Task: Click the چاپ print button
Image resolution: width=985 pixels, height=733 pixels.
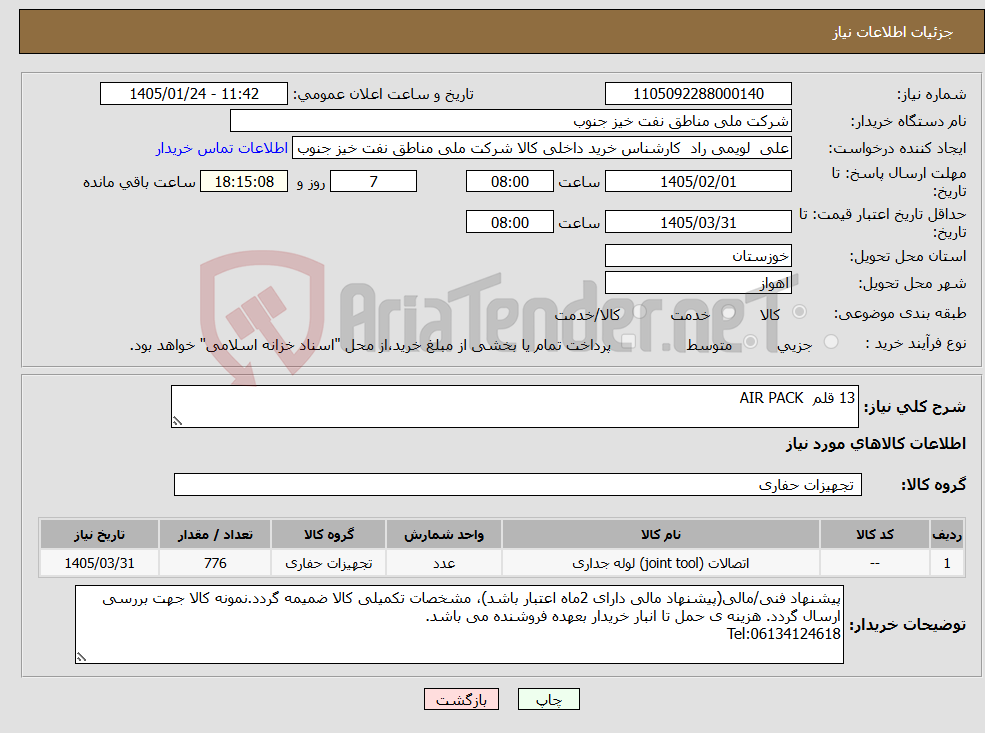Action: (x=548, y=699)
